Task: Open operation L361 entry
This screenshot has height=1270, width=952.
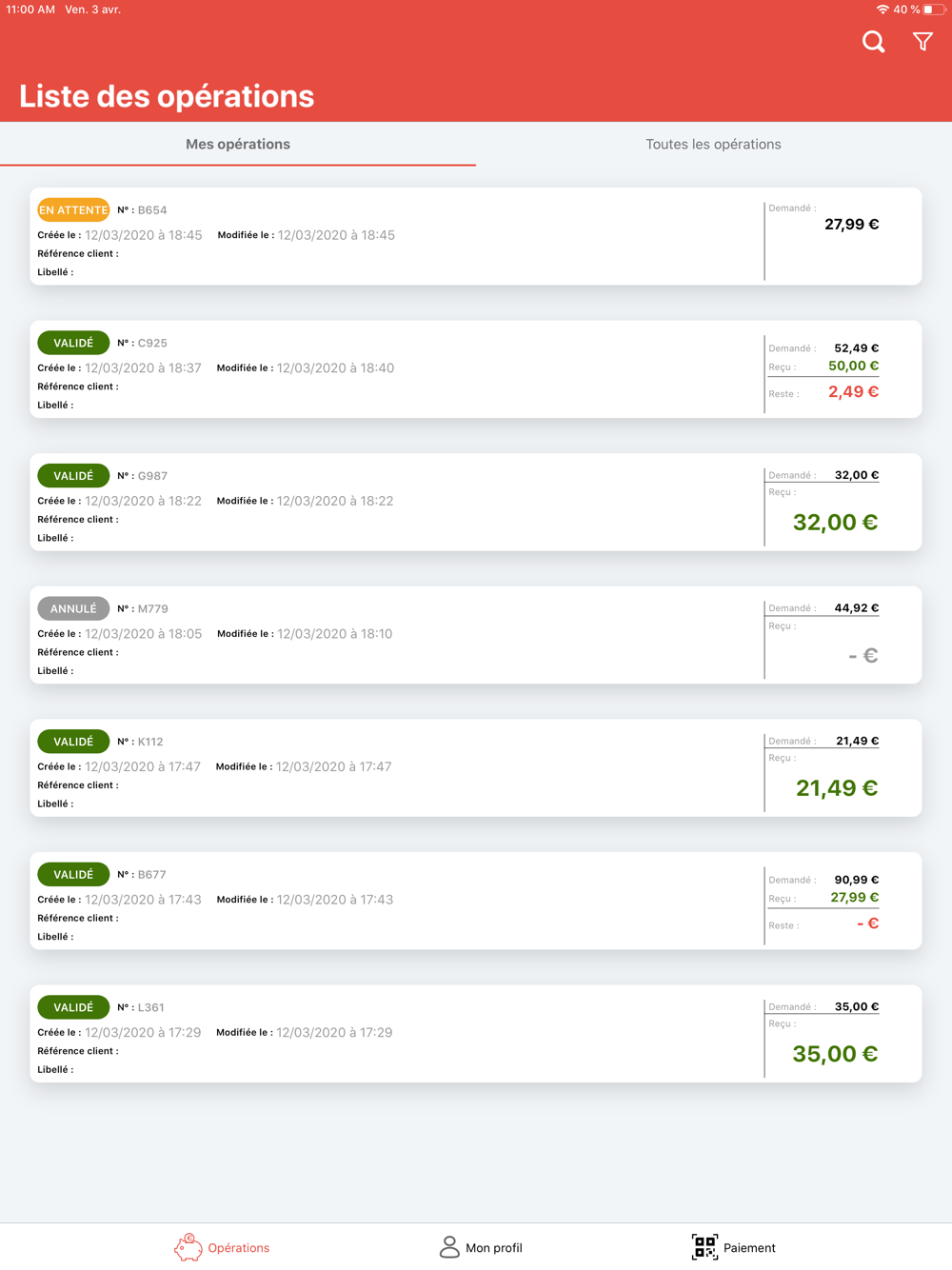Action: [476, 1033]
